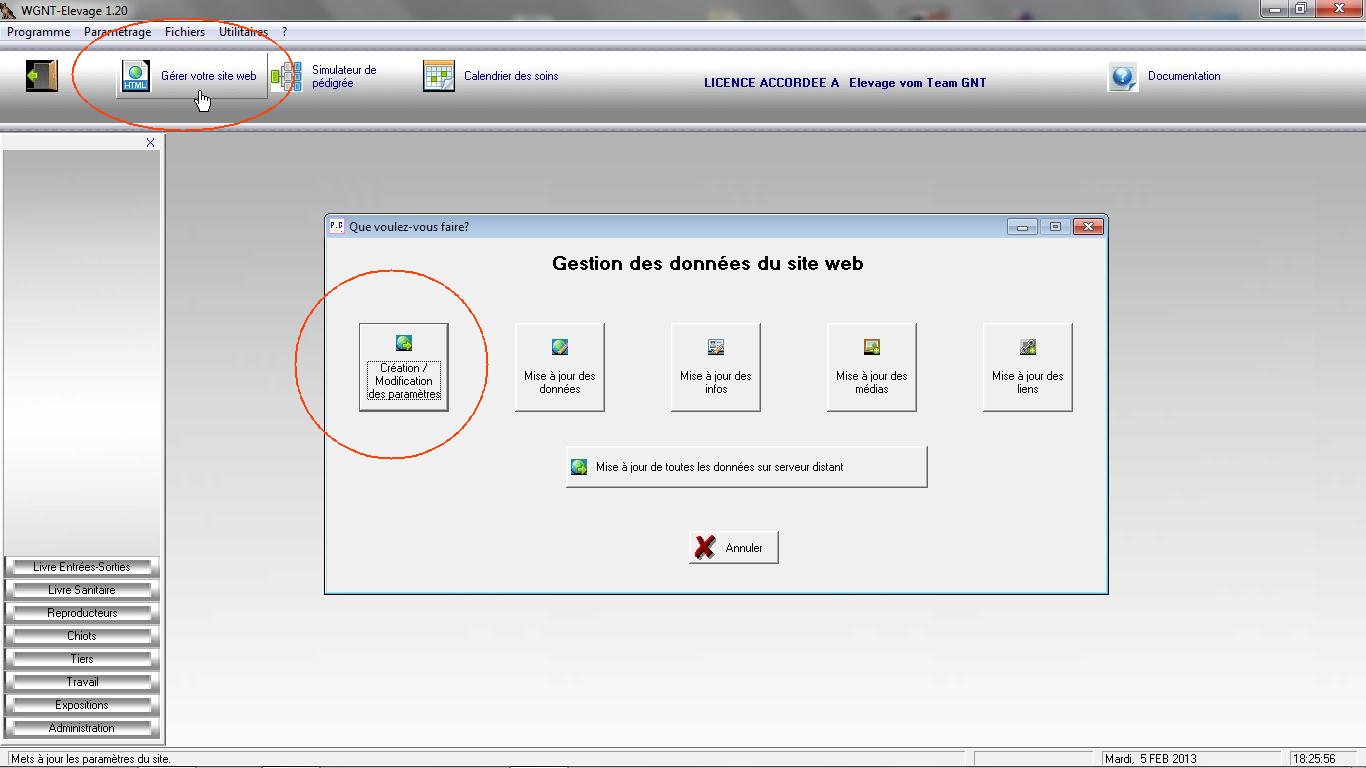The image size is (1366, 768).
Task: Open Livre Entrées-Sorties section
Action: pyautogui.click(x=82, y=567)
